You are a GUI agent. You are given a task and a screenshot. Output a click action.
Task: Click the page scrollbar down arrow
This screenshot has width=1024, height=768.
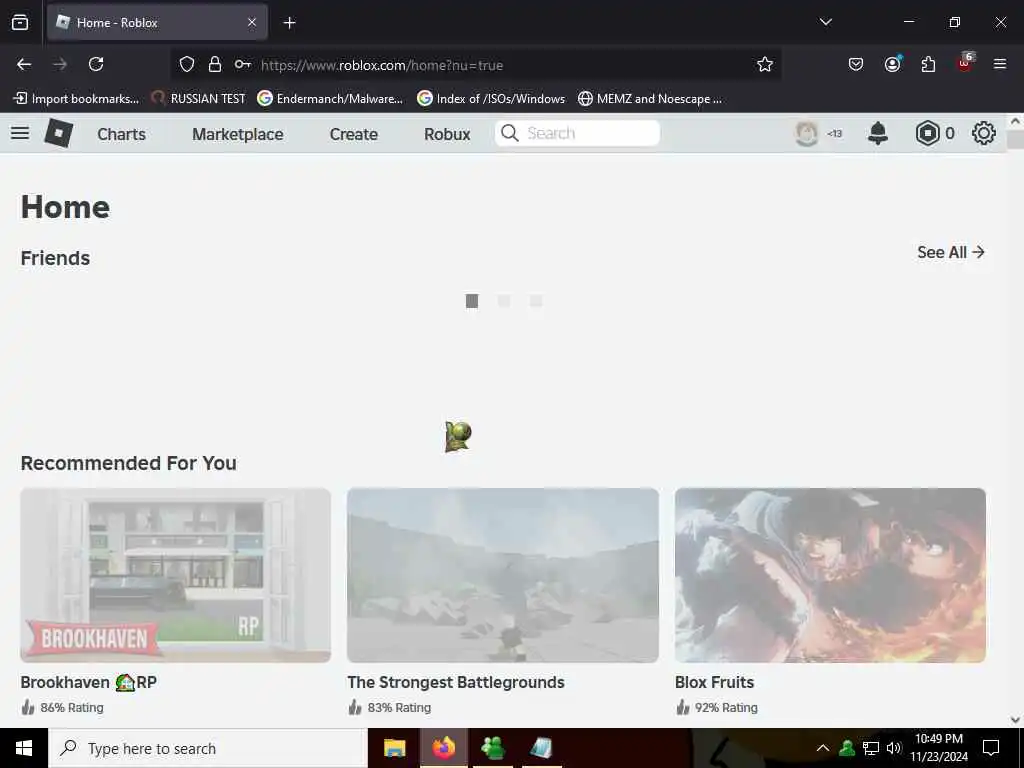[1015, 720]
